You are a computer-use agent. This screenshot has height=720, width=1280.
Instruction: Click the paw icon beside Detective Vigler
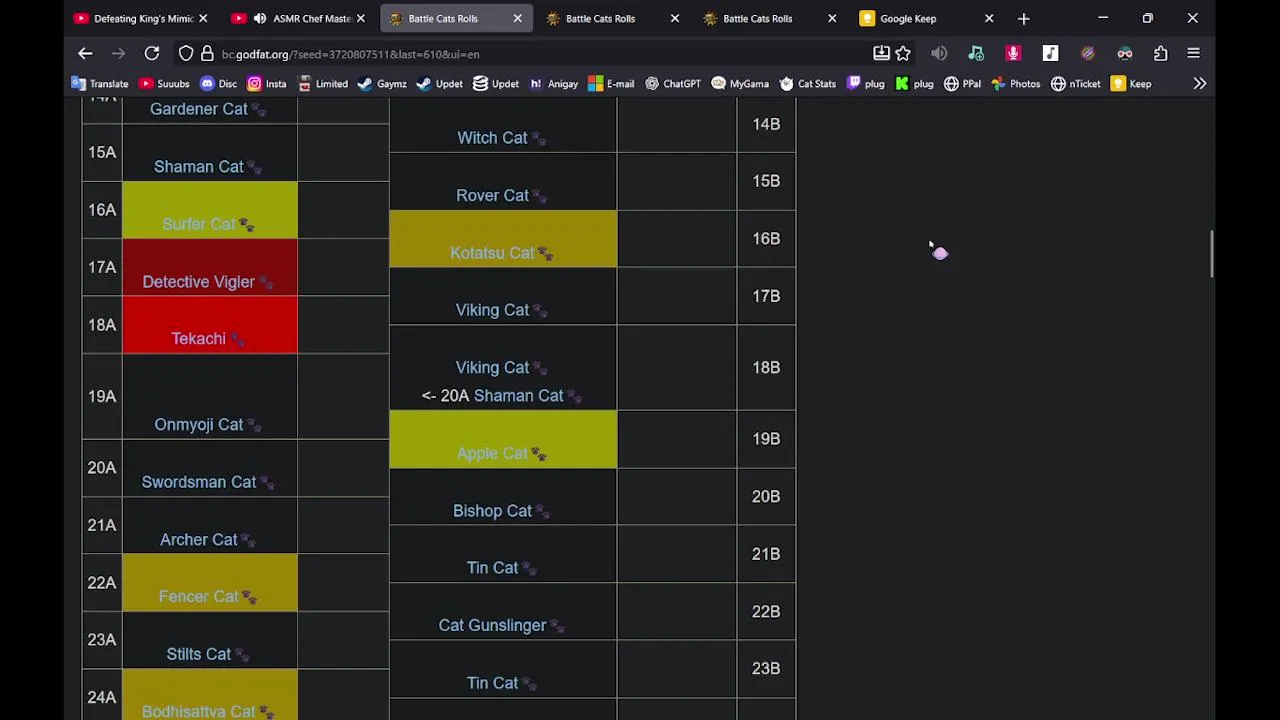pos(265,283)
